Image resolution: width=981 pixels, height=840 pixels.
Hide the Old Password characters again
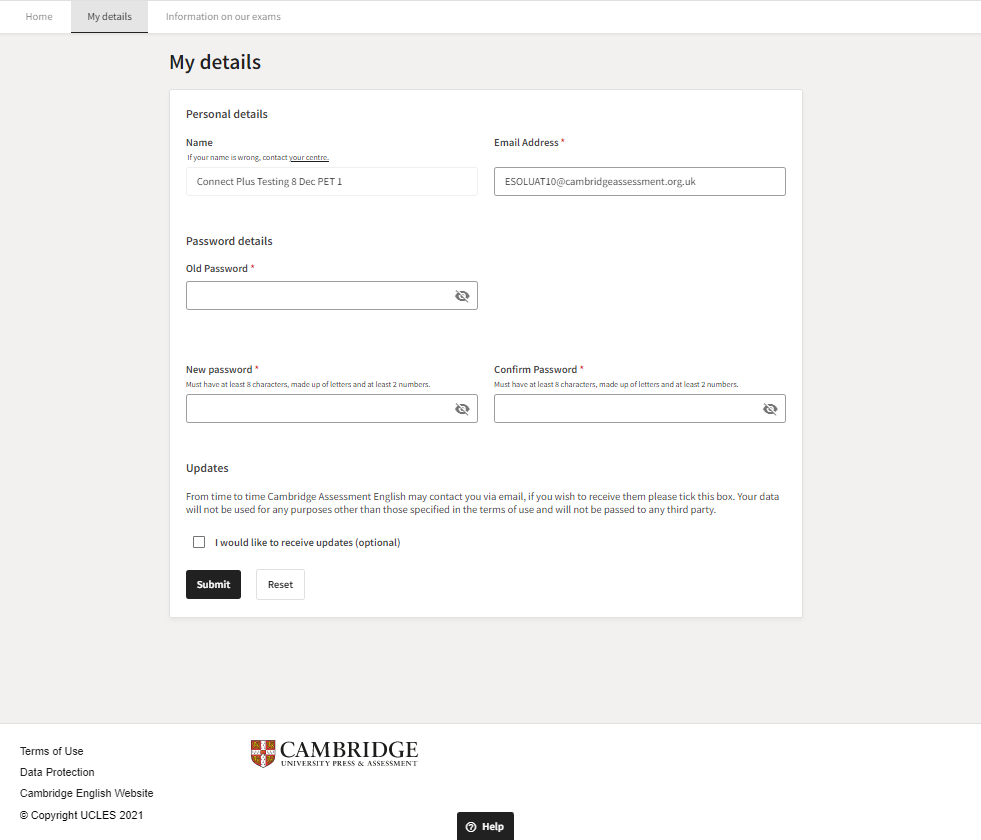(462, 295)
